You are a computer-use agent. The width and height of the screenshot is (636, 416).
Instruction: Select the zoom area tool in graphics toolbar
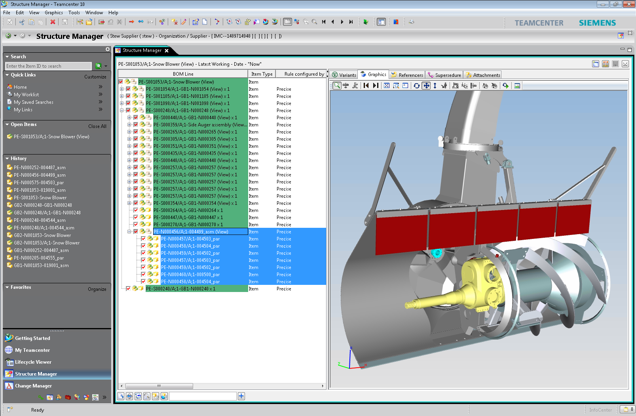336,86
